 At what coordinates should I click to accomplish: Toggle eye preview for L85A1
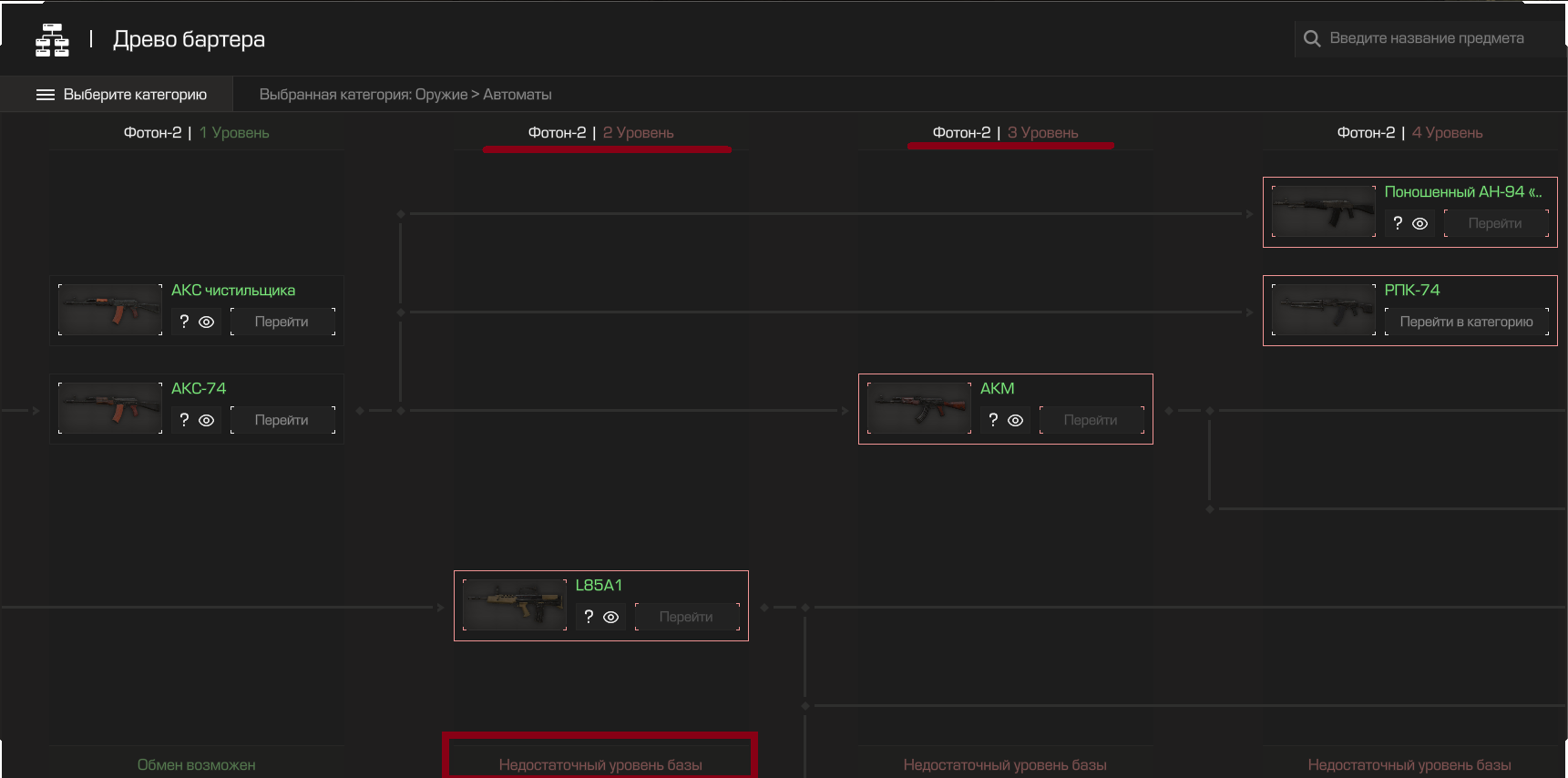point(611,617)
